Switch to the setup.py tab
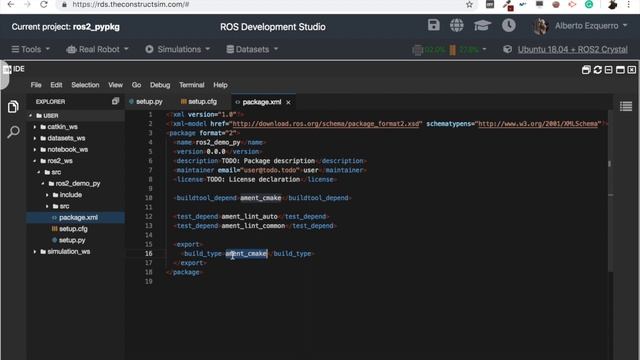The image size is (640, 360). 149,102
